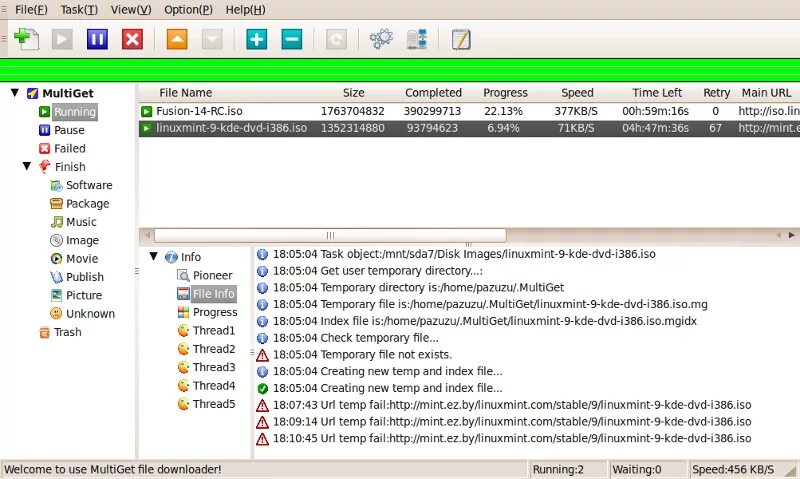The height and width of the screenshot is (479, 800).
Task: Open Image finished category
Action: (82, 240)
